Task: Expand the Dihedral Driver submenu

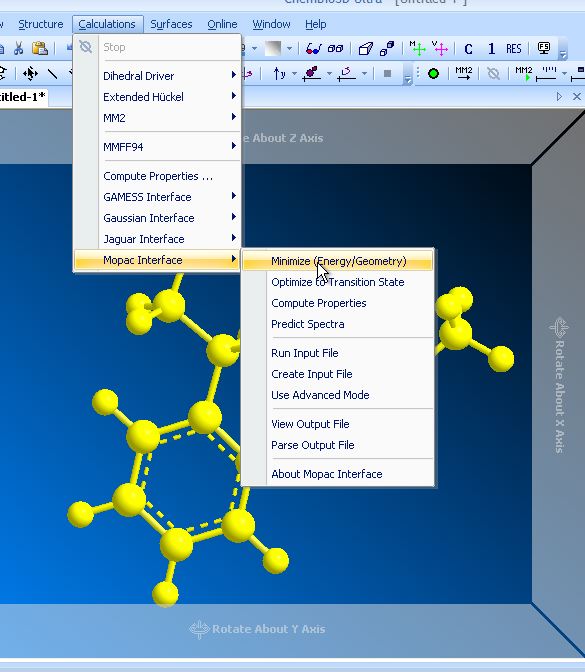Action: (x=157, y=76)
